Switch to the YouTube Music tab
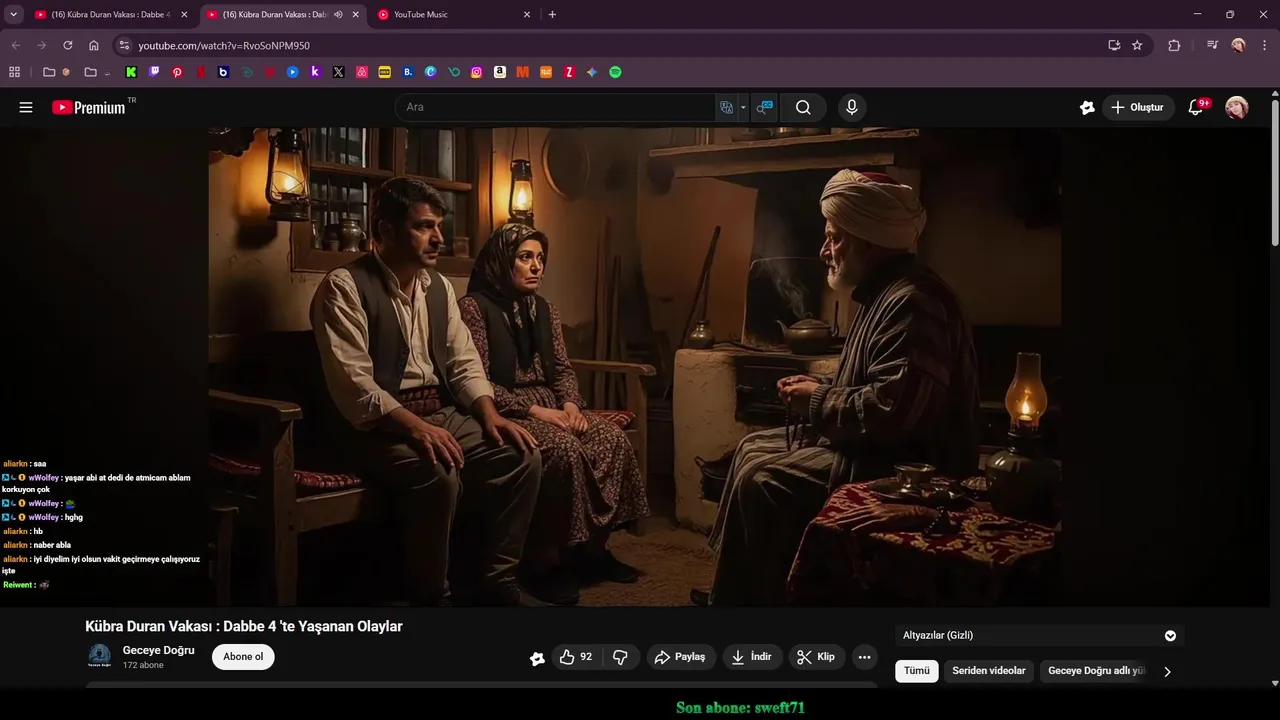Viewport: 1280px width, 720px height. click(x=454, y=15)
